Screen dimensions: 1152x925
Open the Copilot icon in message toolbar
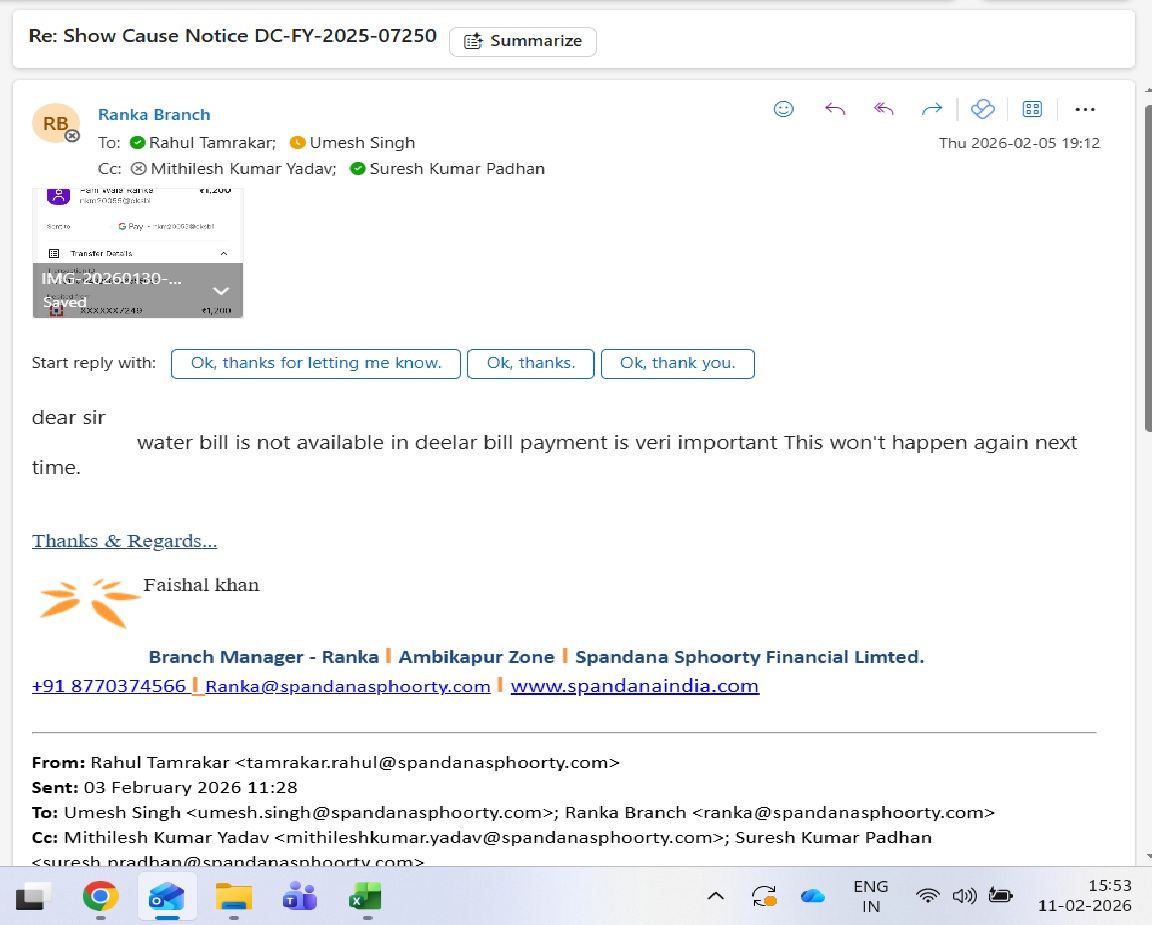point(983,109)
